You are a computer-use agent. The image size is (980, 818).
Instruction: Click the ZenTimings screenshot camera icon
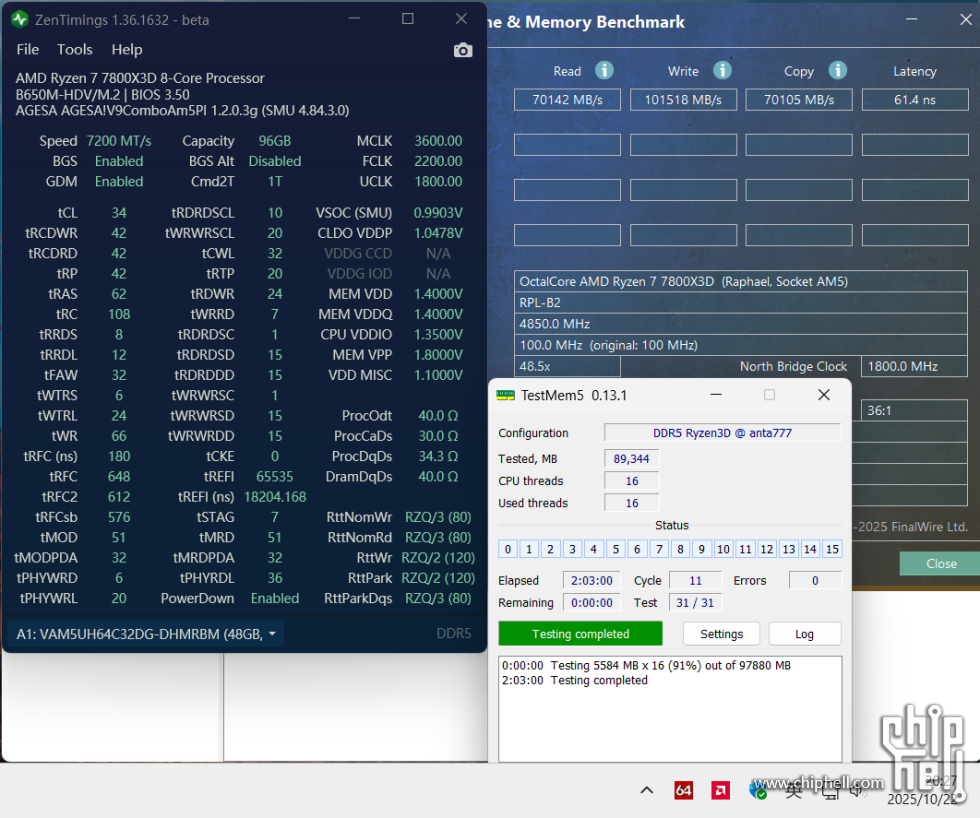point(462,50)
